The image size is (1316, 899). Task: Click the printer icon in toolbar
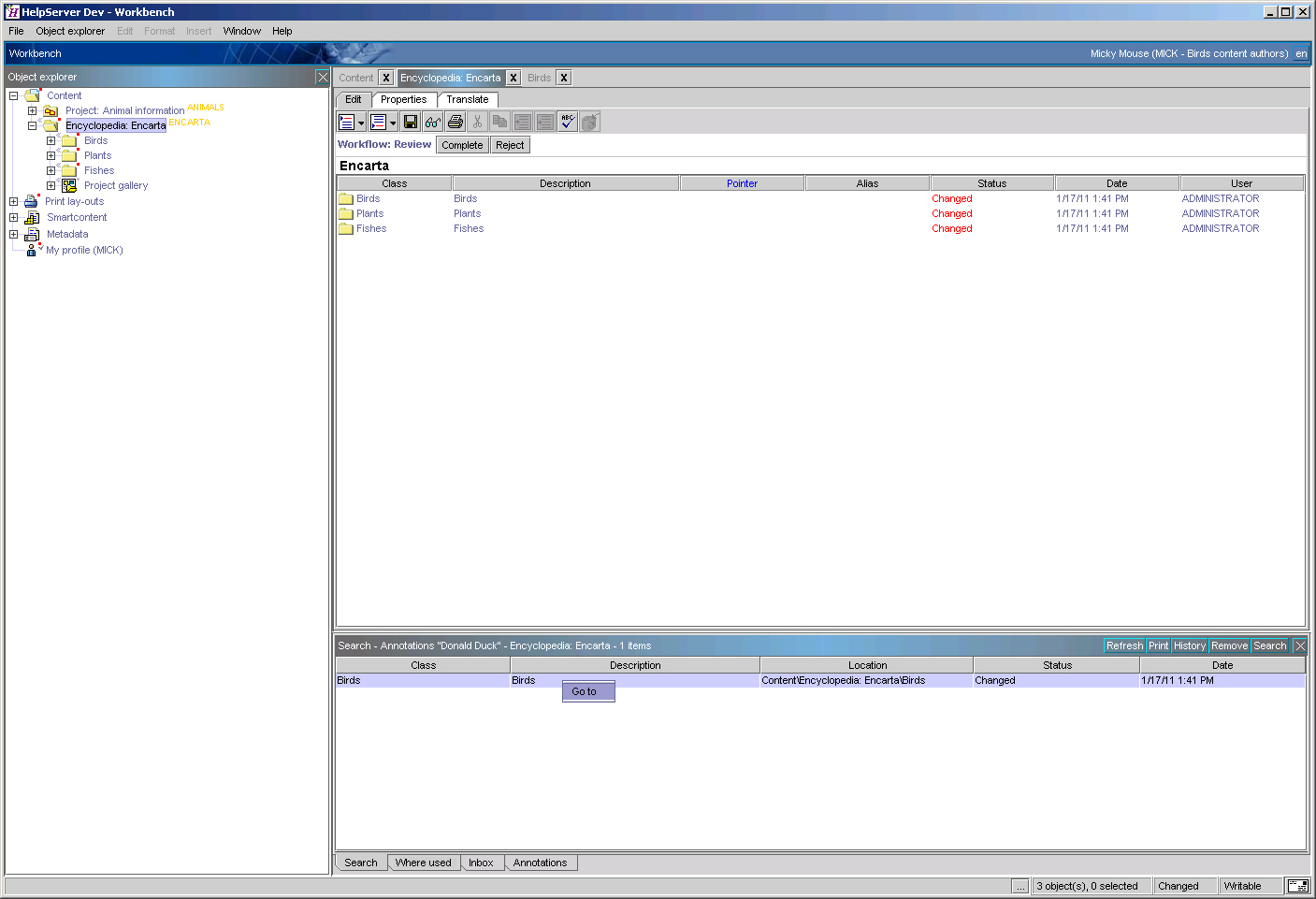[456, 122]
